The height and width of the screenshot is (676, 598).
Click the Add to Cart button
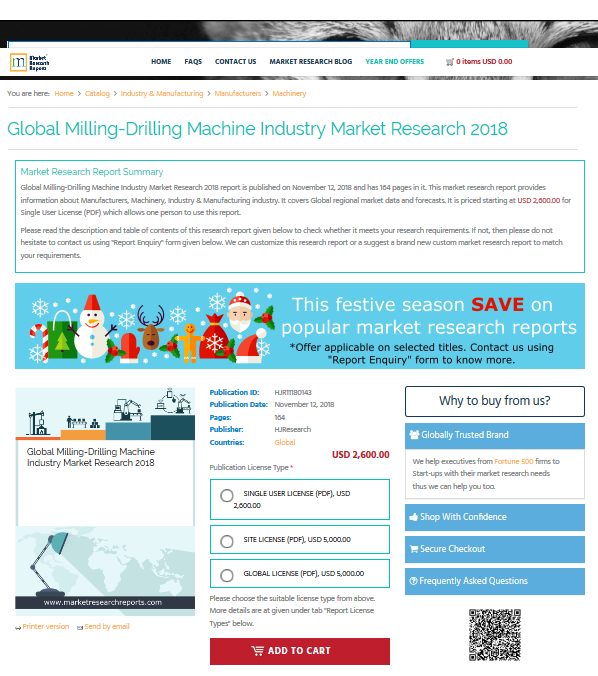(x=300, y=651)
